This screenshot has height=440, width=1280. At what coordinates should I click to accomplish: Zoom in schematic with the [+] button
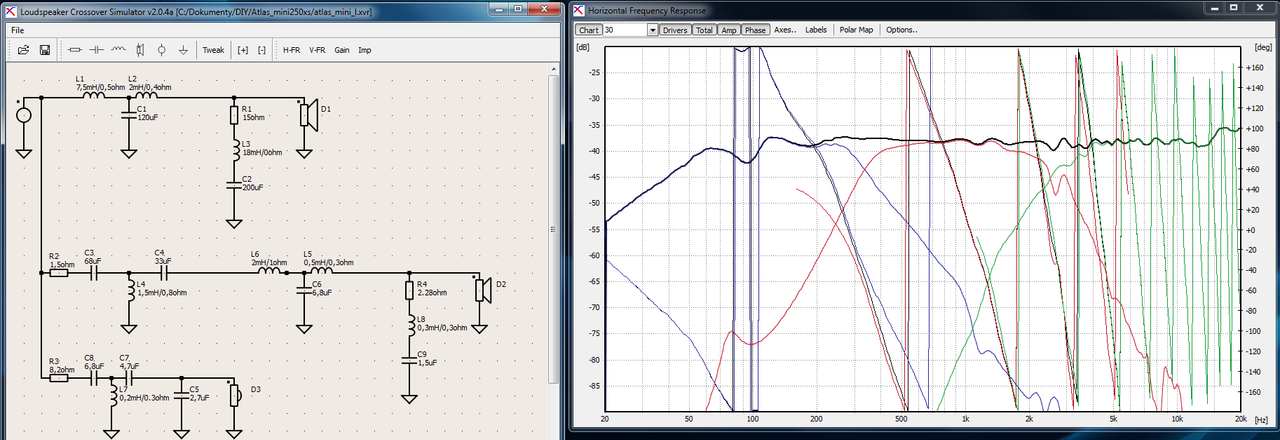[x=242, y=49]
